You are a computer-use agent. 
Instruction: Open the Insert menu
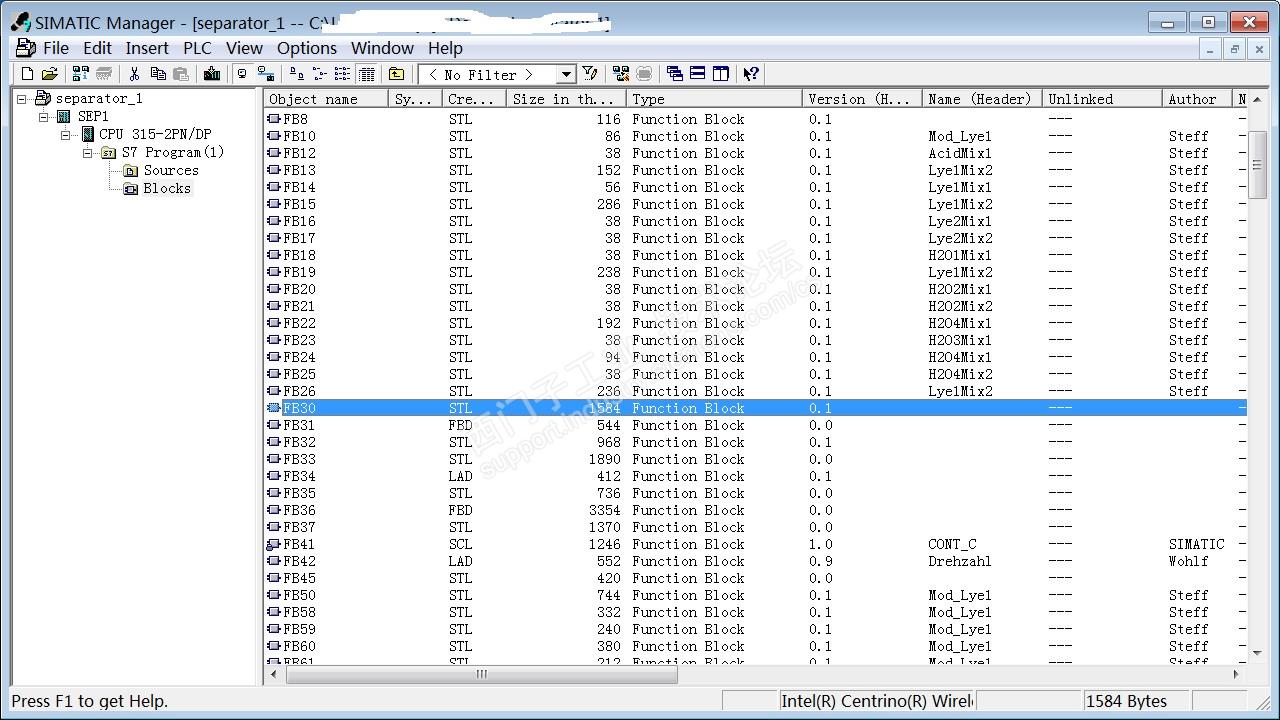(x=147, y=48)
